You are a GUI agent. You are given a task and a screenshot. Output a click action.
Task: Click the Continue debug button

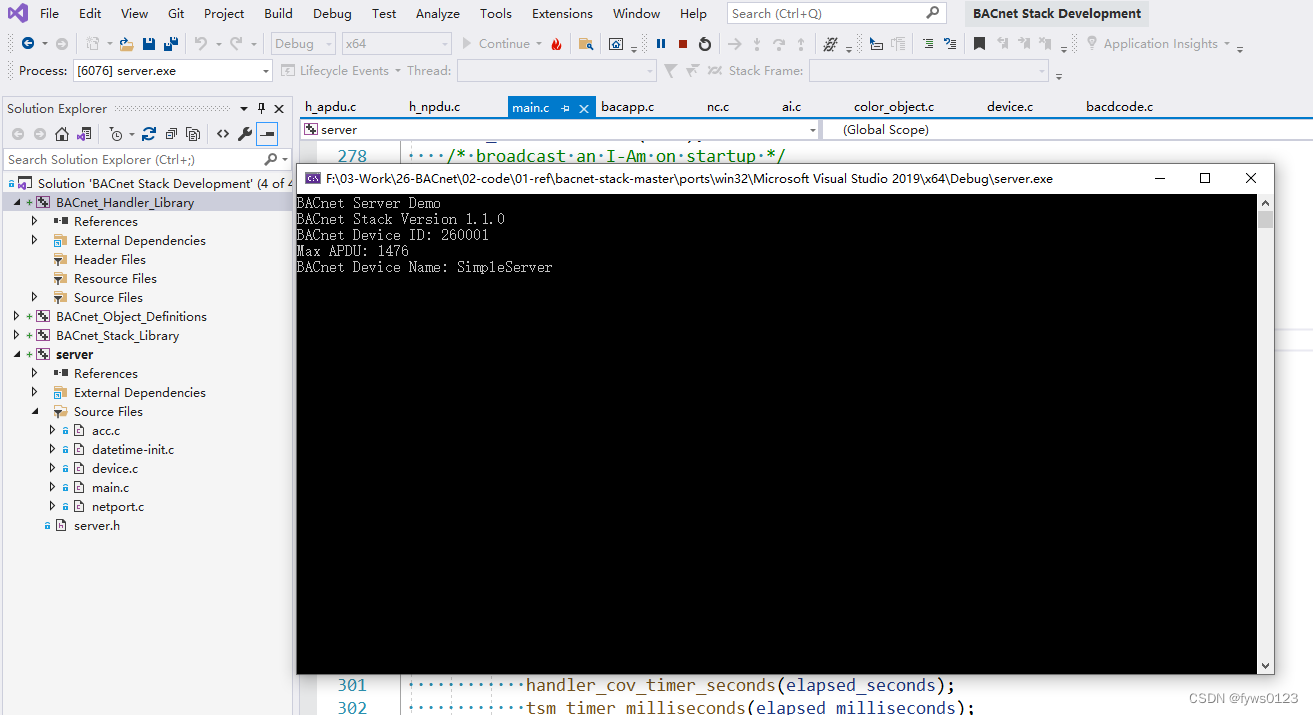(495, 44)
